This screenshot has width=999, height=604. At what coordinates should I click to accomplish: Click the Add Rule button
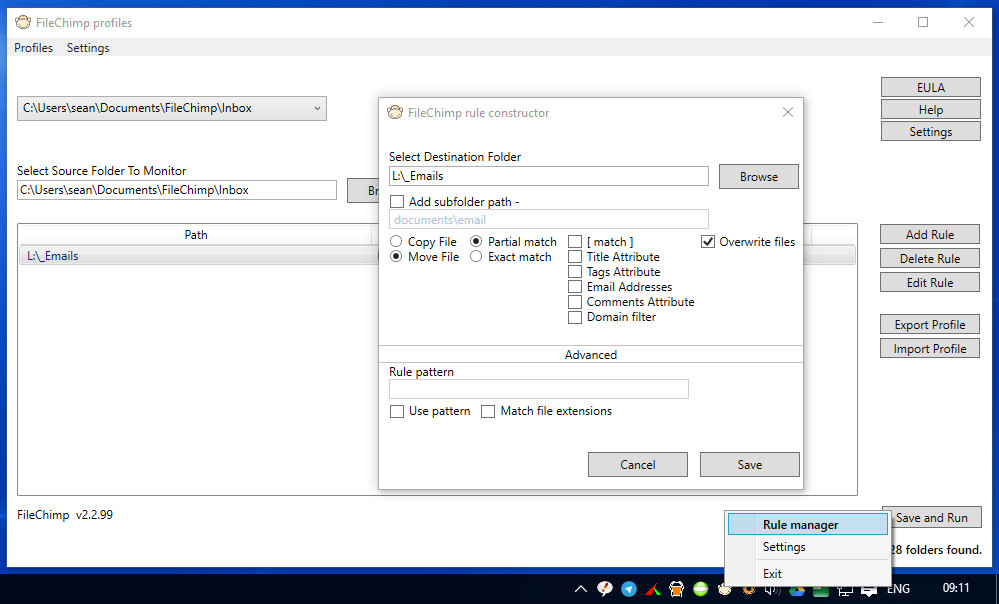tap(930, 234)
